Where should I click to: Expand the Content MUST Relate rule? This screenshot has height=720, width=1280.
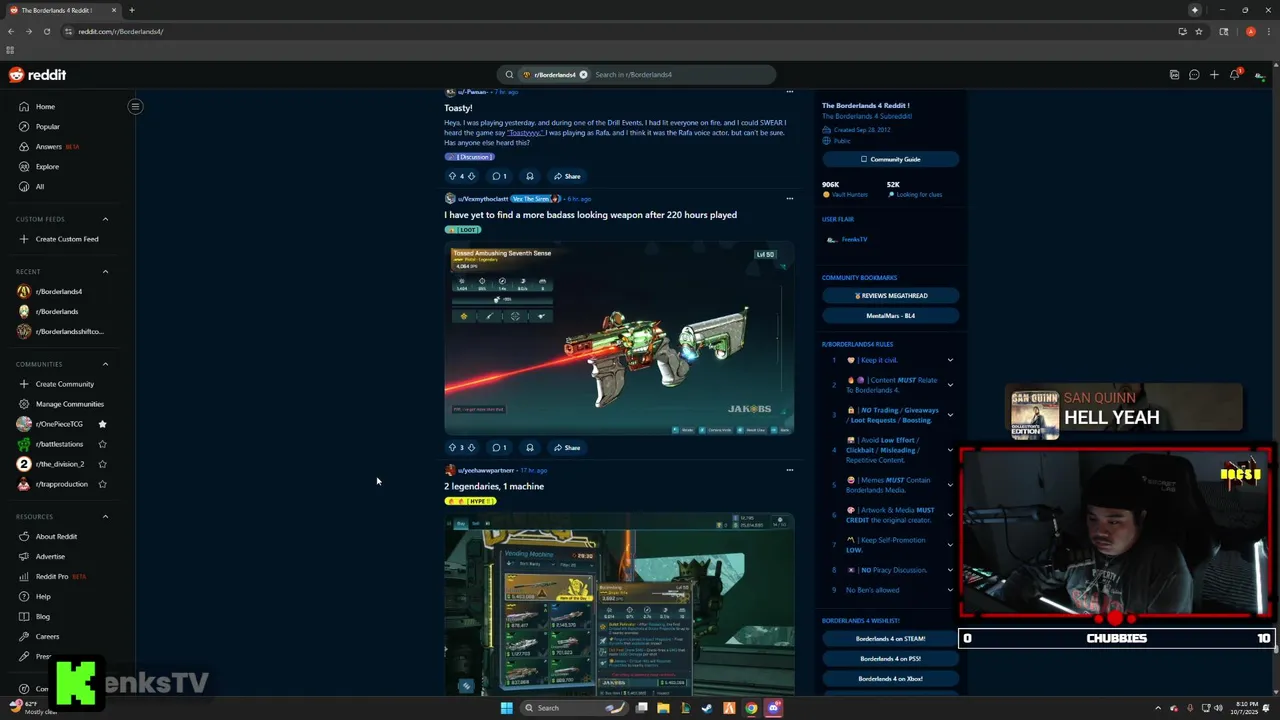(950, 385)
